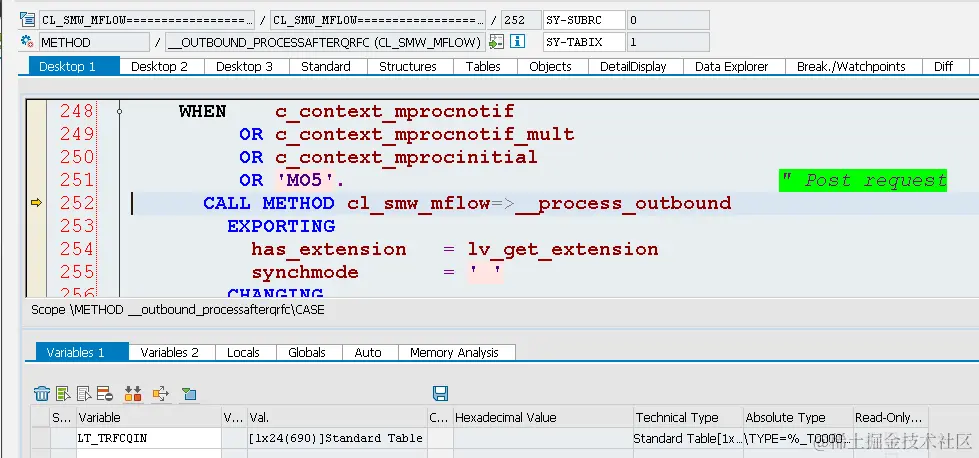Click the Standard Table[1x technical type cell
The image size is (979, 458).
[688, 438]
